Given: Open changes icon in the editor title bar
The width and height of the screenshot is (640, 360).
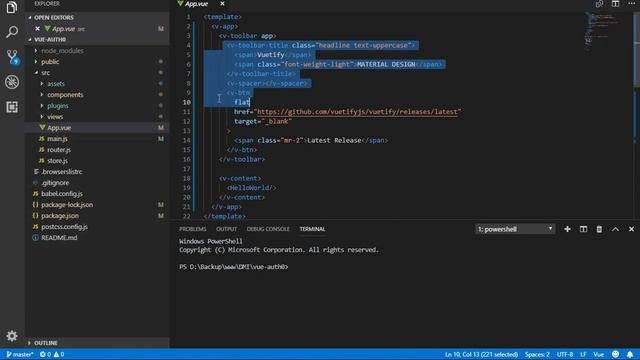Looking at the screenshot, I should pyautogui.click(x=599, y=4).
